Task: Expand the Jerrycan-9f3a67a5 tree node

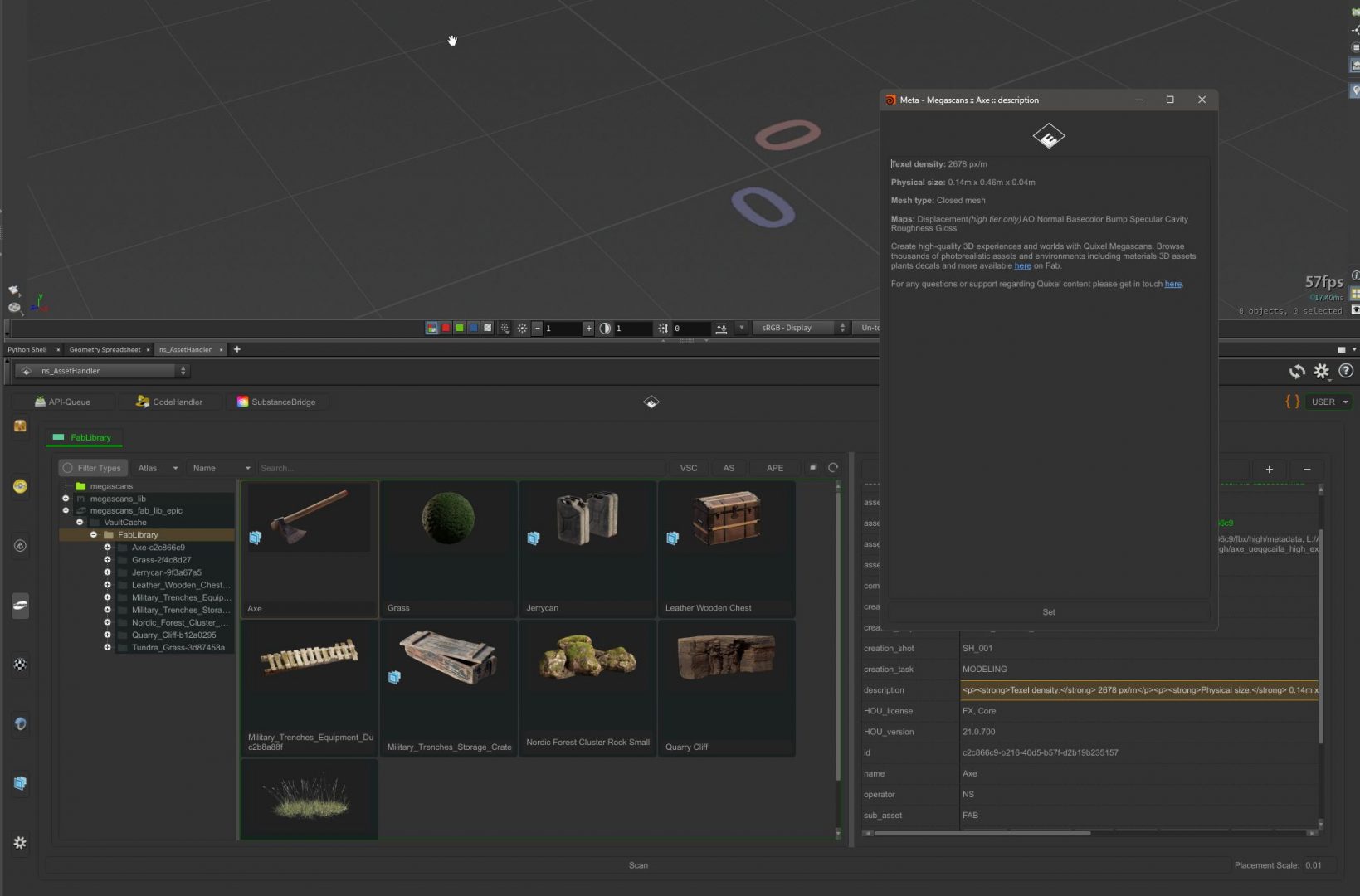Action: click(x=107, y=572)
